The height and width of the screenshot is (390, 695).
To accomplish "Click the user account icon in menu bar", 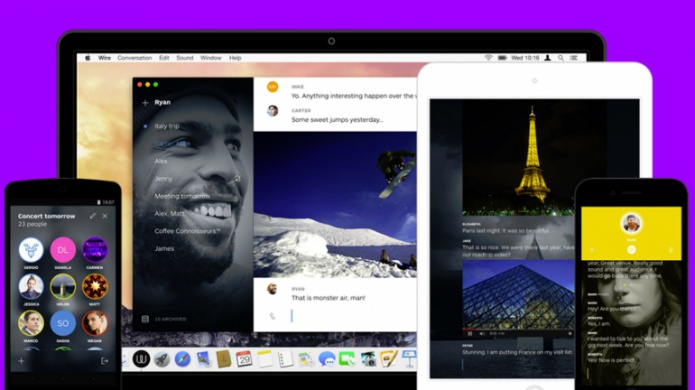I will click(548, 58).
